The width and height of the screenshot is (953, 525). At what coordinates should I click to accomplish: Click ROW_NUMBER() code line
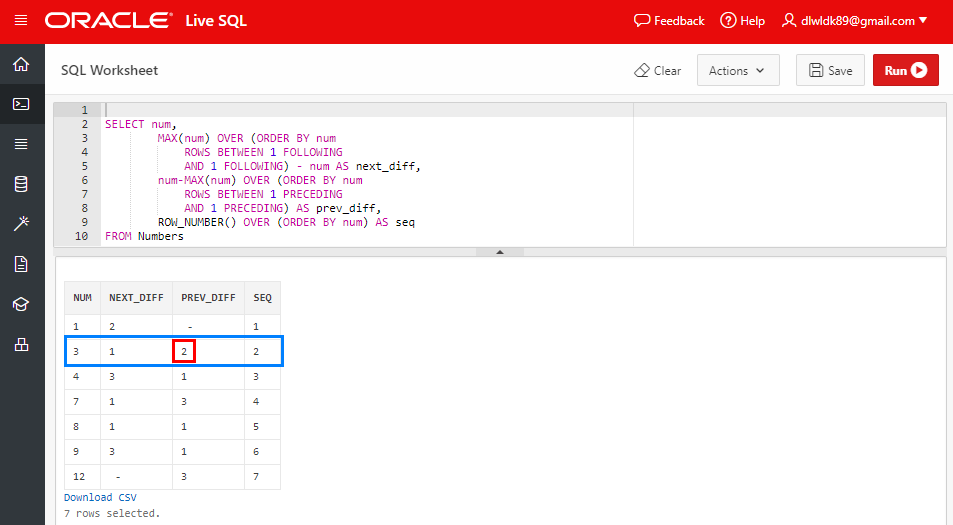click(286, 222)
